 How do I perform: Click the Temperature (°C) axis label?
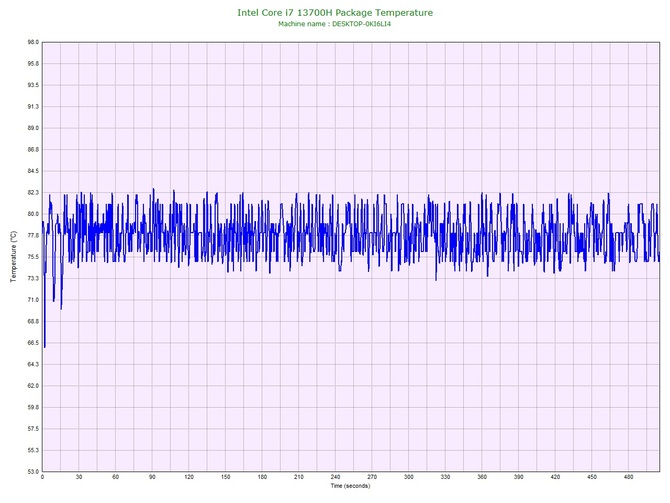point(14,256)
